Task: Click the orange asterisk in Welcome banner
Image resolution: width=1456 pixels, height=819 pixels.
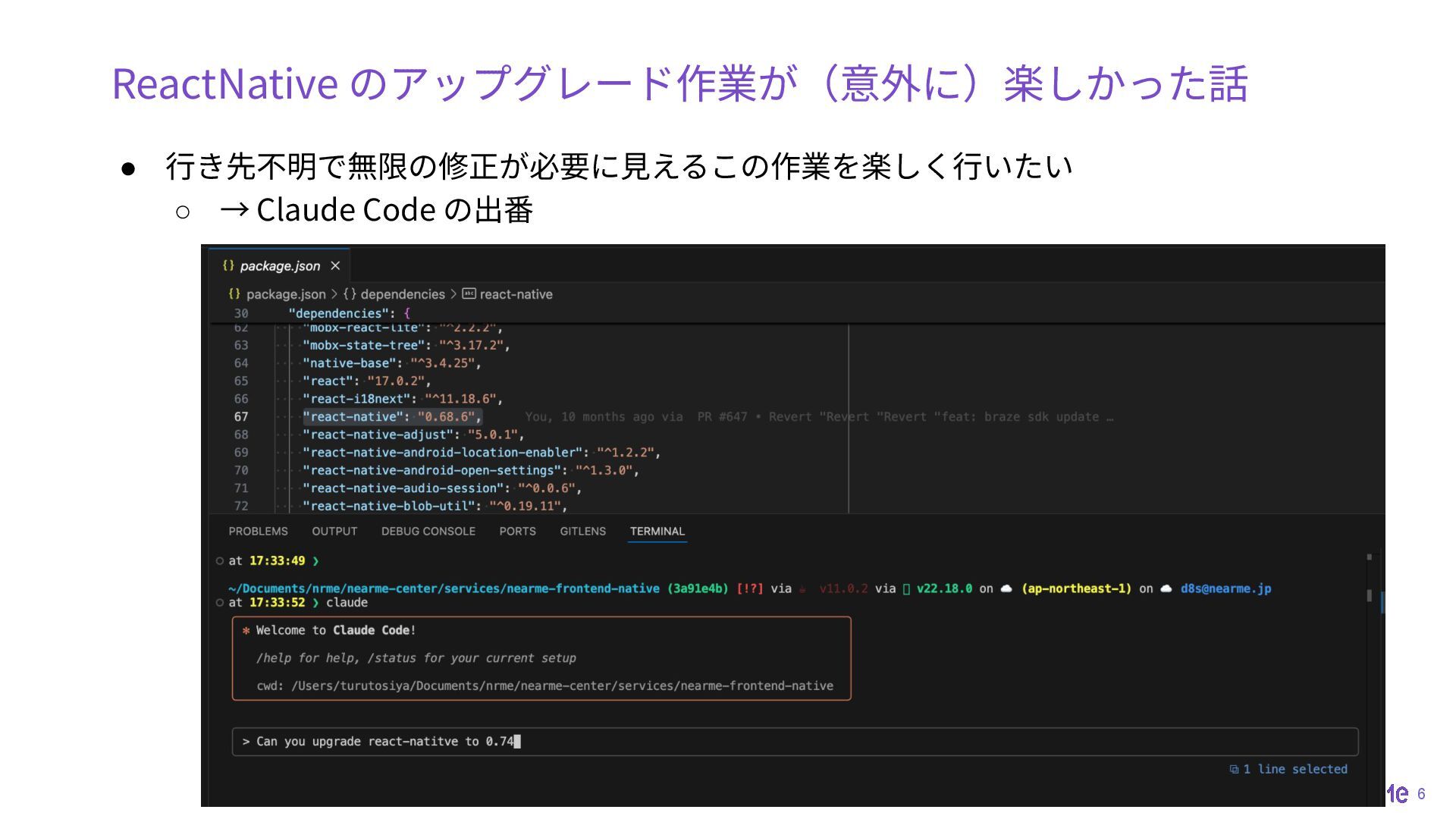Action: click(x=246, y=631)
